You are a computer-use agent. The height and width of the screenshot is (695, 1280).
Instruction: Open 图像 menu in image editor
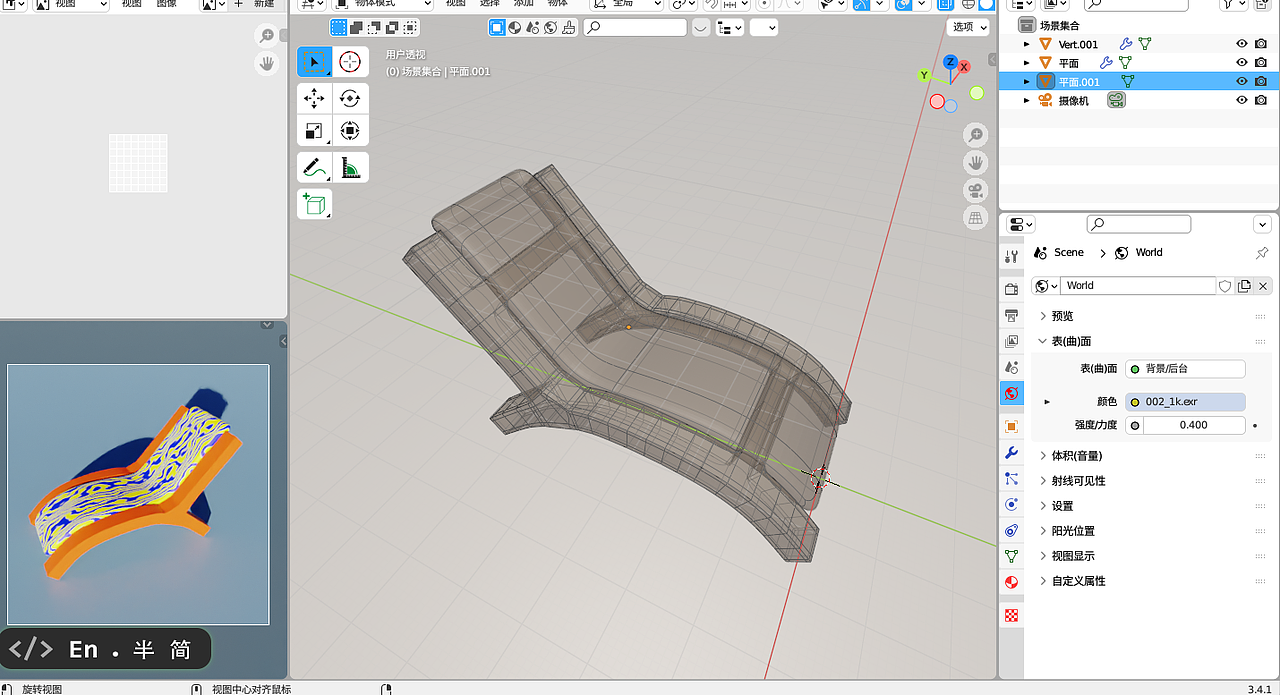tap(167, 4)
